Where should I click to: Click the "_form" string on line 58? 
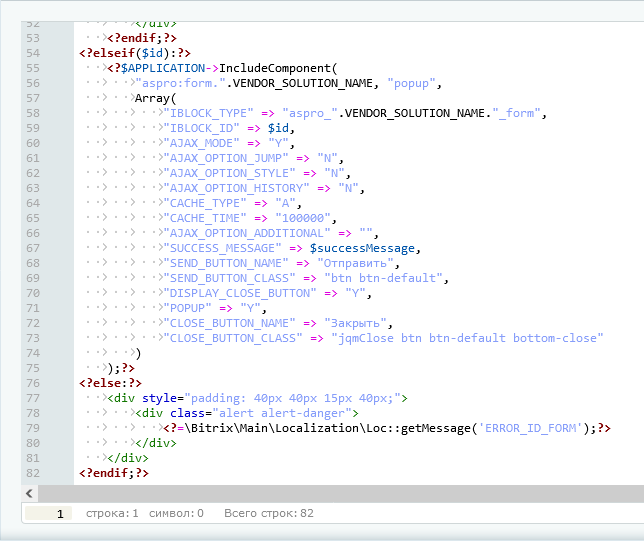(517, 113)
